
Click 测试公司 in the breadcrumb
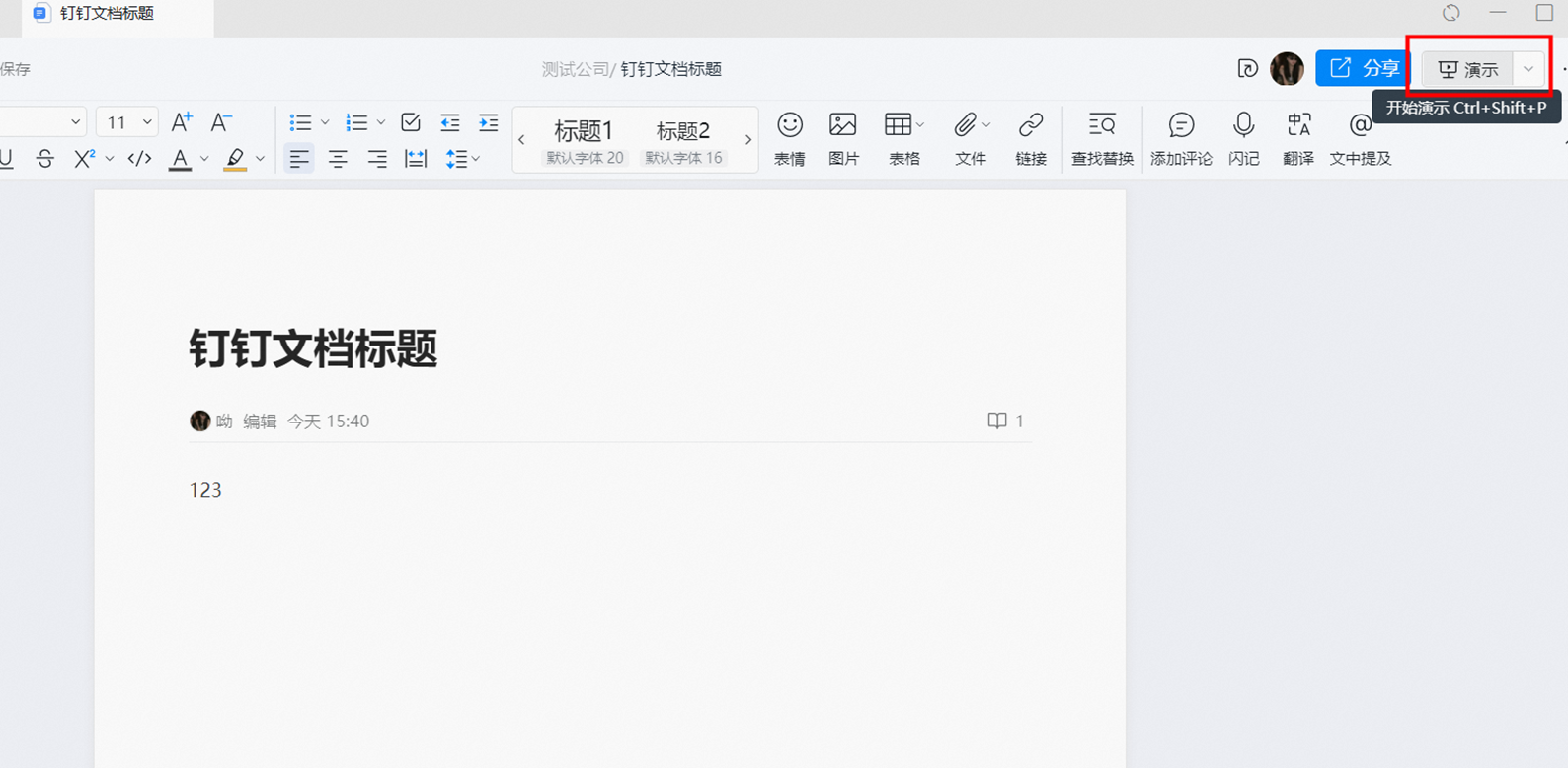(x=576, y=69)
